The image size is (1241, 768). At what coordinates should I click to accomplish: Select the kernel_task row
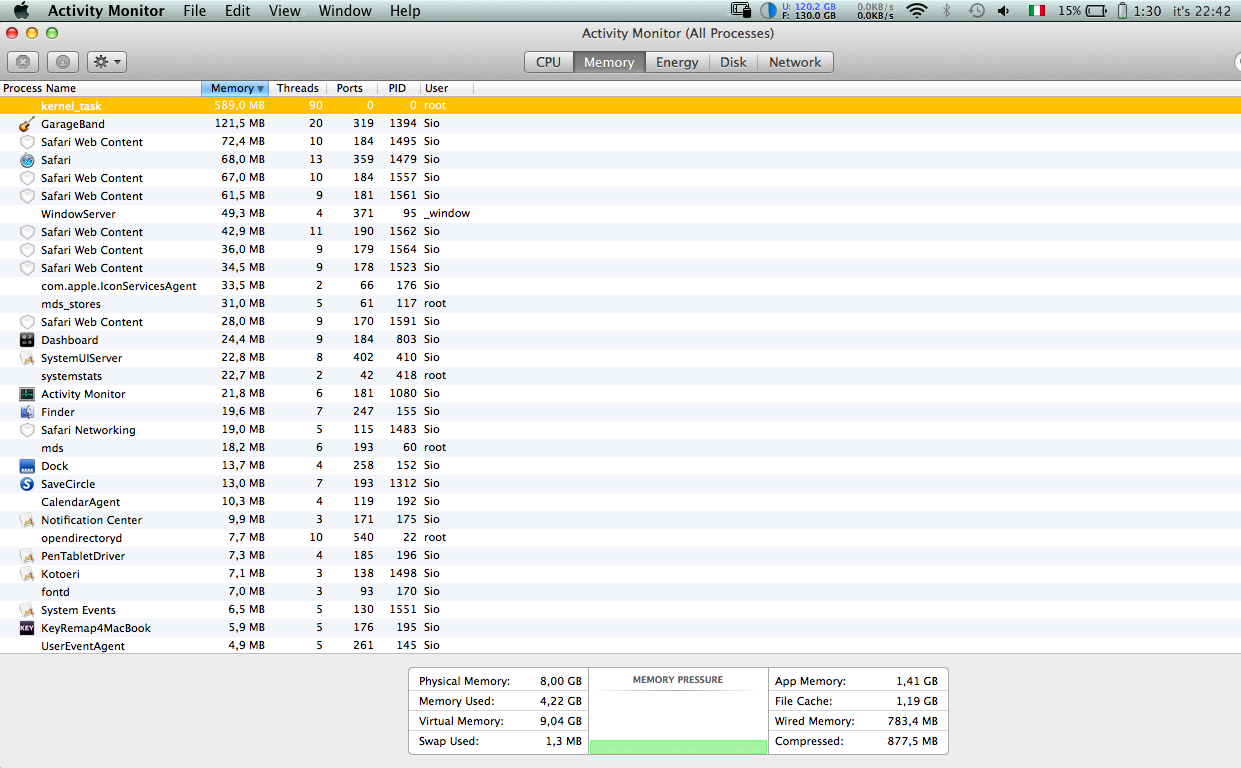pyautogui.click(x=620, y=105)
